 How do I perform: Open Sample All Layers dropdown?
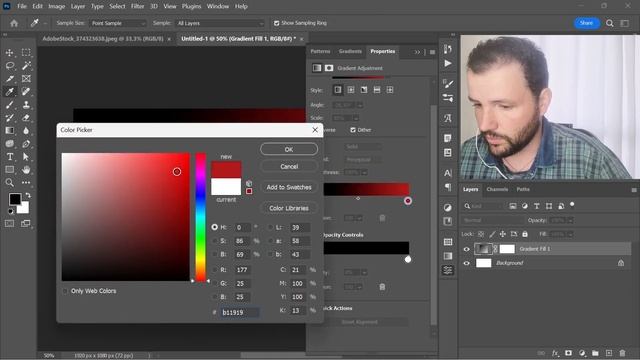(220, 23)
